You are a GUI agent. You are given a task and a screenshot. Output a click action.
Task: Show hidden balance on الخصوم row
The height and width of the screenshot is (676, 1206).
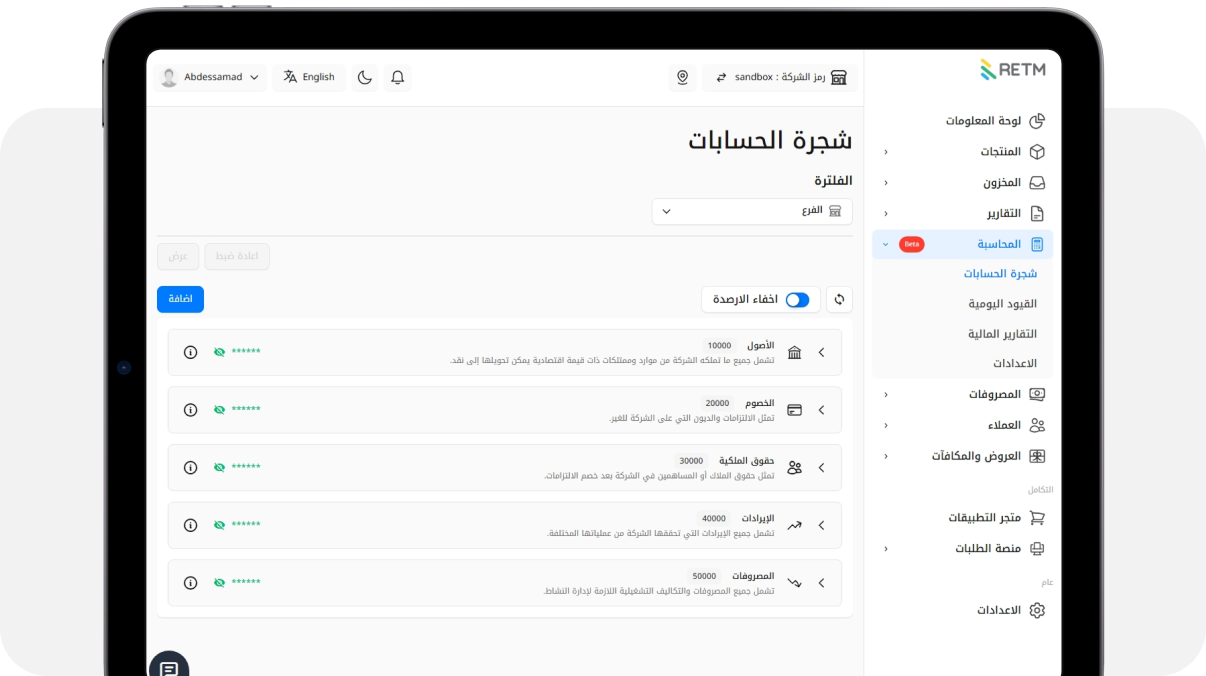[219, 410]
